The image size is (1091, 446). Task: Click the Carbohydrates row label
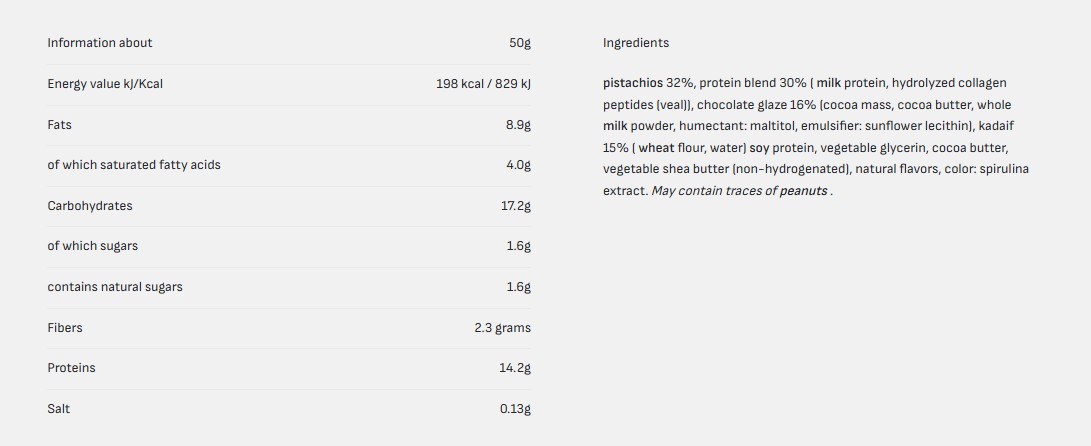click(90, 206)
